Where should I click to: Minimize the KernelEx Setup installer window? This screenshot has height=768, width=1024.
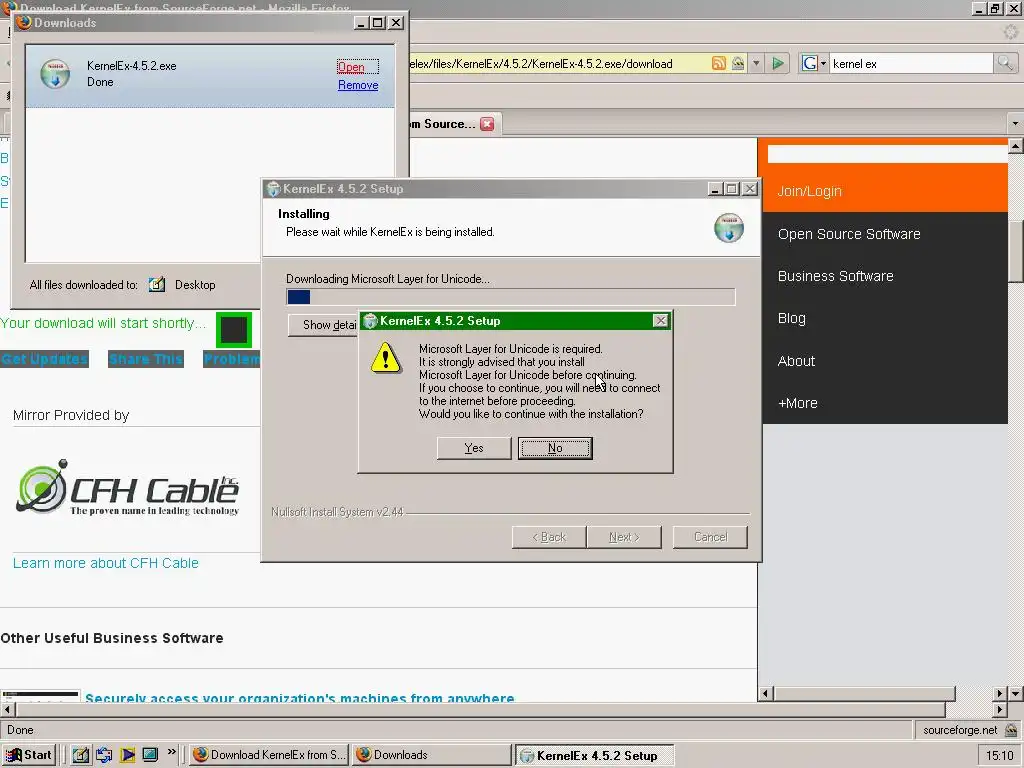714,189
